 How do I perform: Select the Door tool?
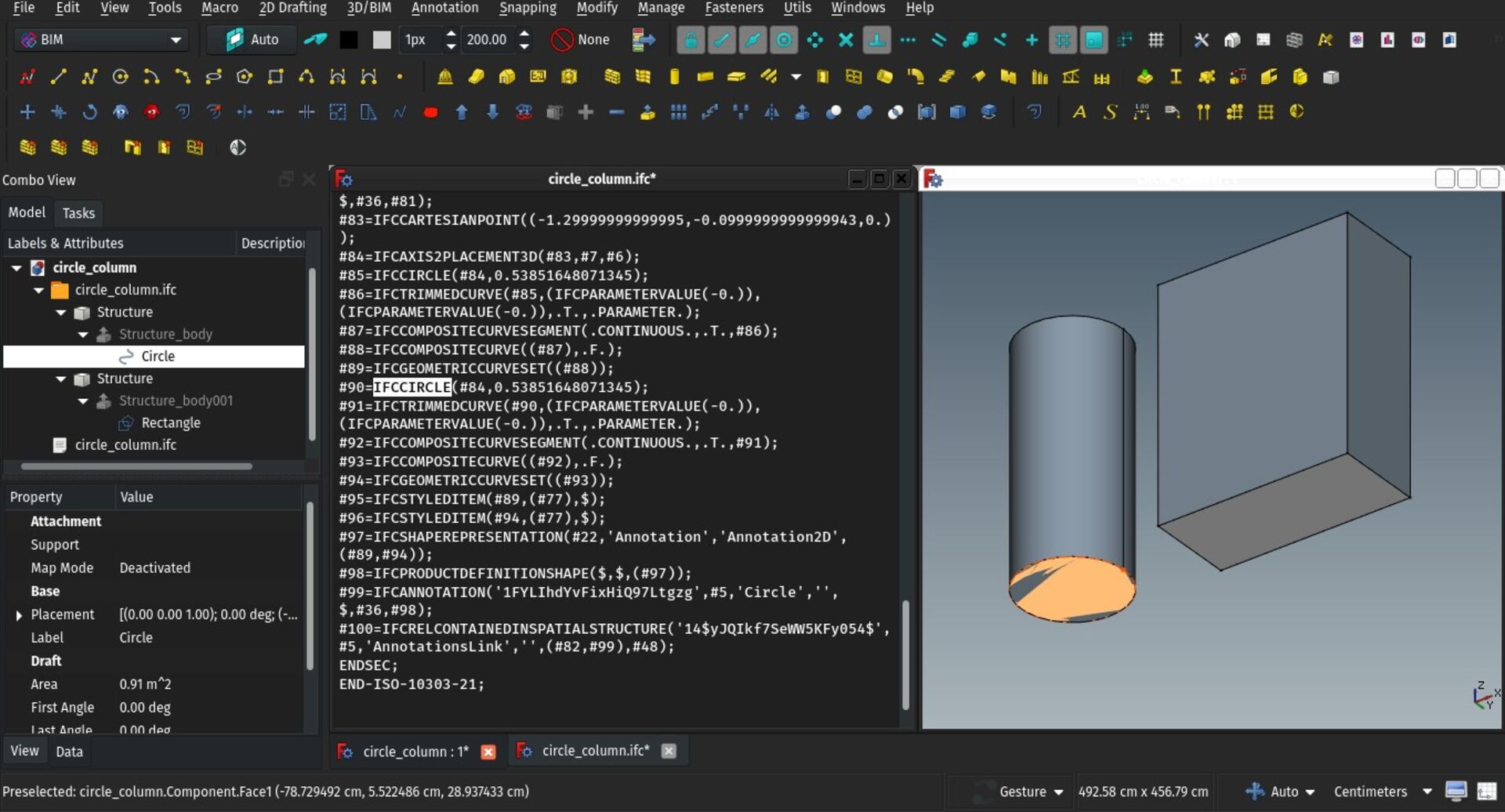(822, 77)
